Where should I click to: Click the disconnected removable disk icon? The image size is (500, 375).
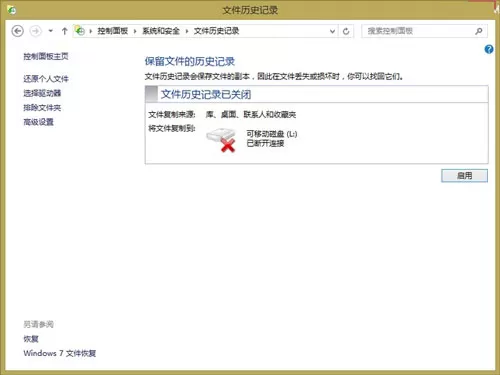tap(222, 139)
